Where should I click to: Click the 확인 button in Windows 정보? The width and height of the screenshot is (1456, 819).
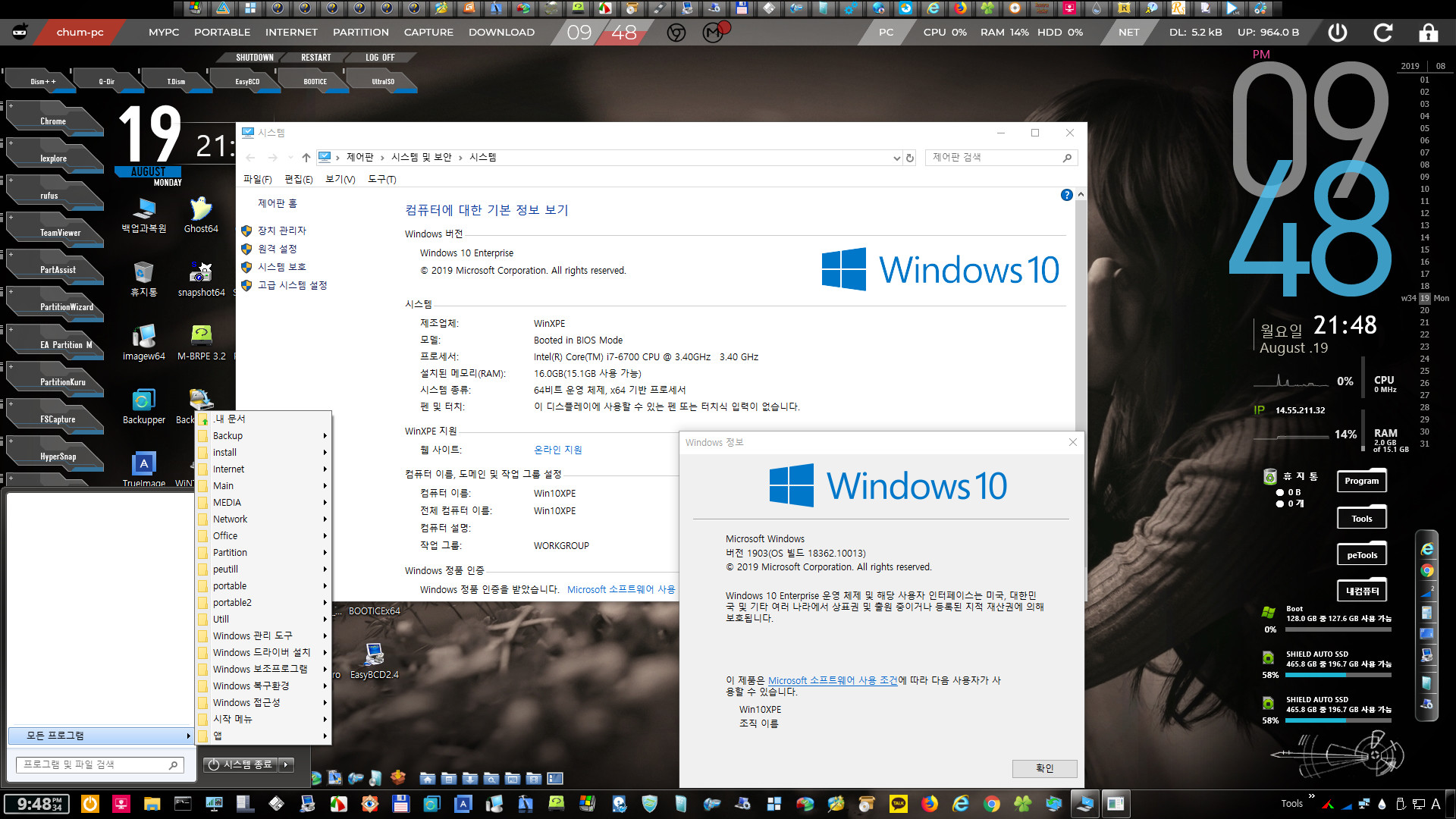(1044, 768)
